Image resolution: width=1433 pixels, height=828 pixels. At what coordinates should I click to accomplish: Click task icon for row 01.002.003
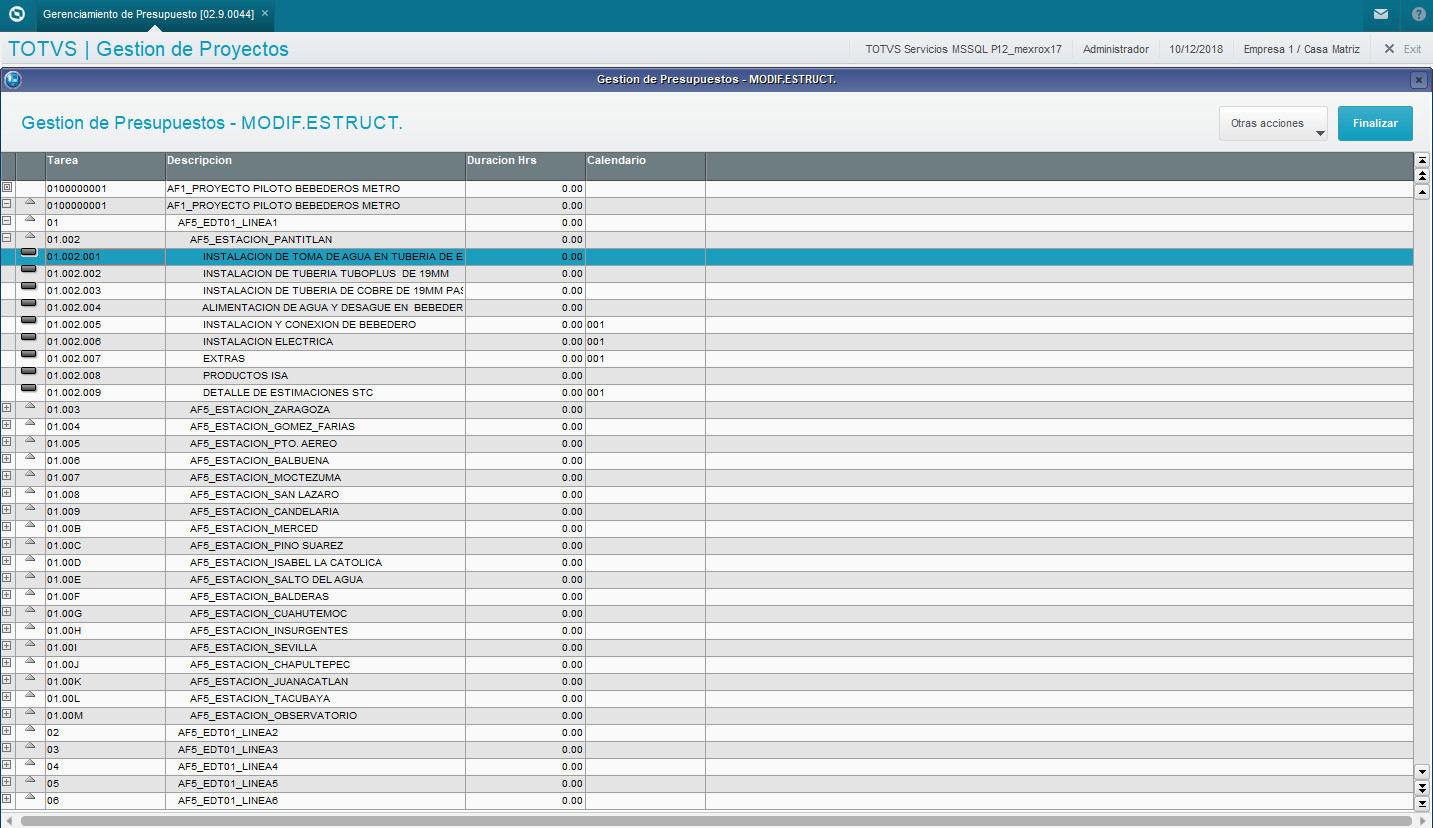[29, 285]
